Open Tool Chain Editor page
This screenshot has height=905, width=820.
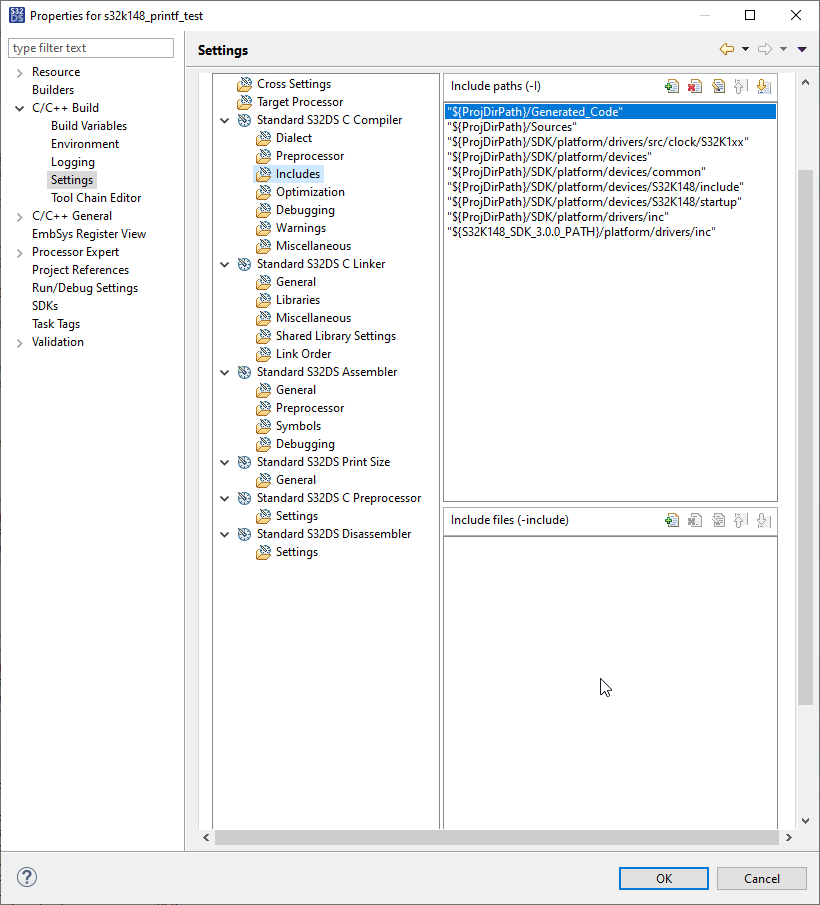coord(96,198)
